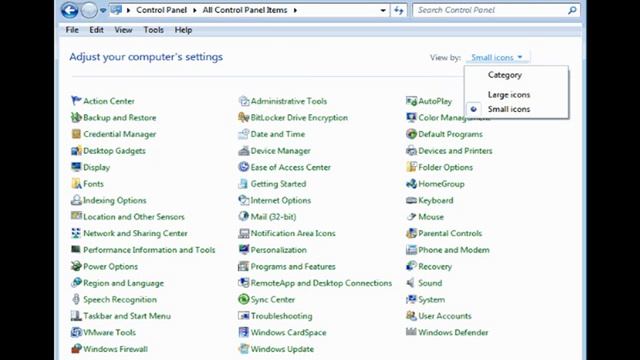
Task: Click the Administrative Tools icon
Action: point(244,100)
